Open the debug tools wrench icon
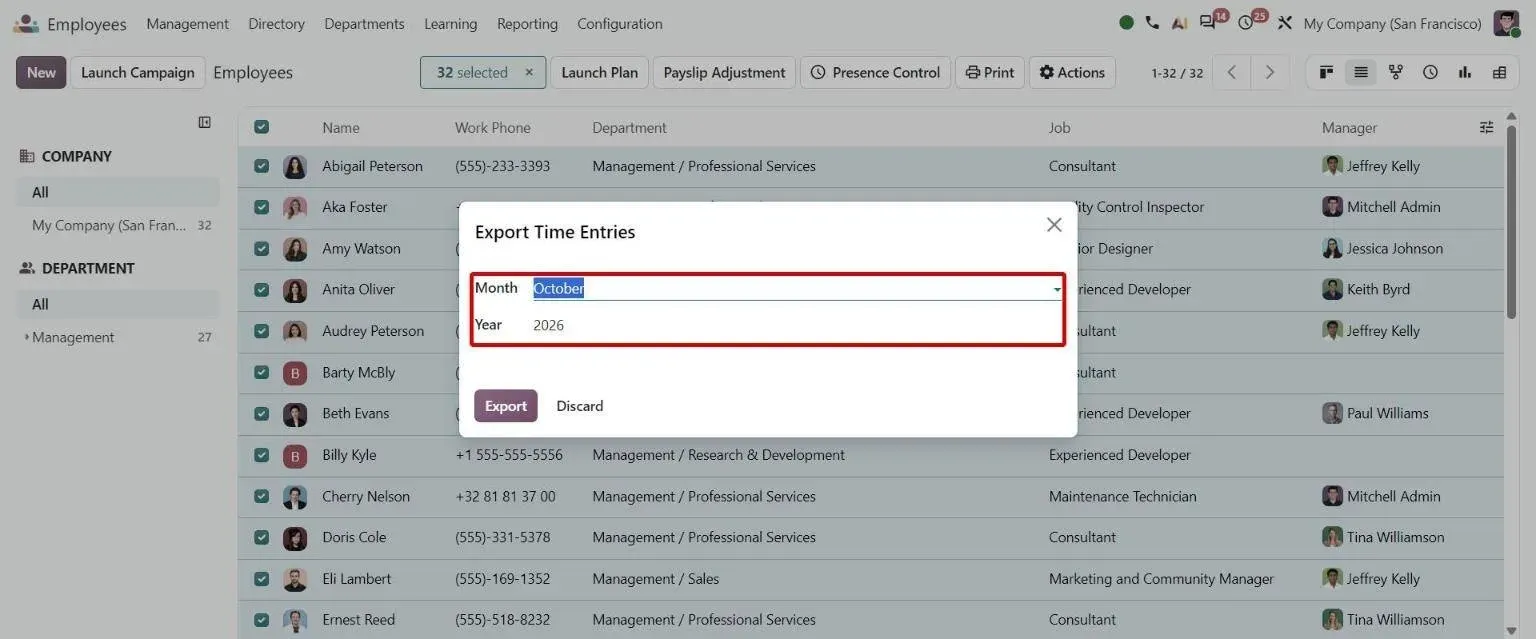The height and width of the screenshot is (639, 1536). (x=1285, y=23)
